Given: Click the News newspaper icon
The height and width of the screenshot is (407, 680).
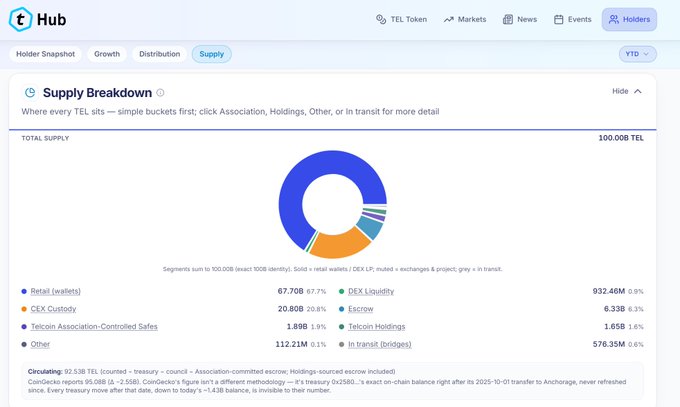Looking at the screenshot, I should coord(507,19).
